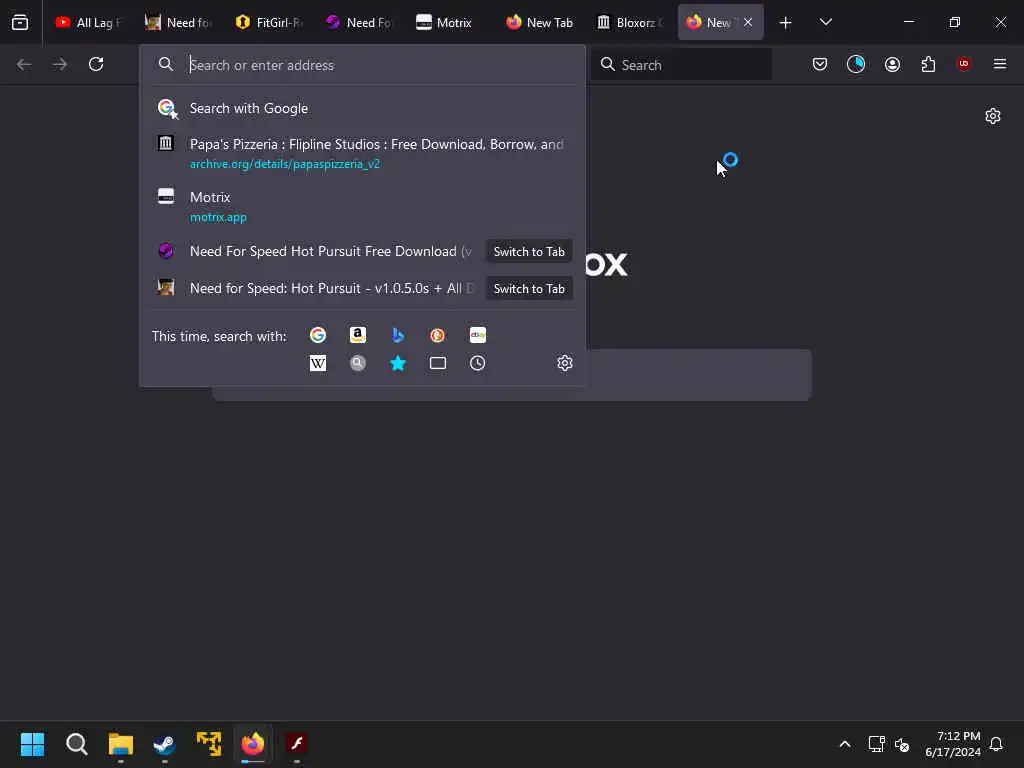1024x768 pixels.
Task: Open File Explorer from taskbar
Action: tap(121, 744)
